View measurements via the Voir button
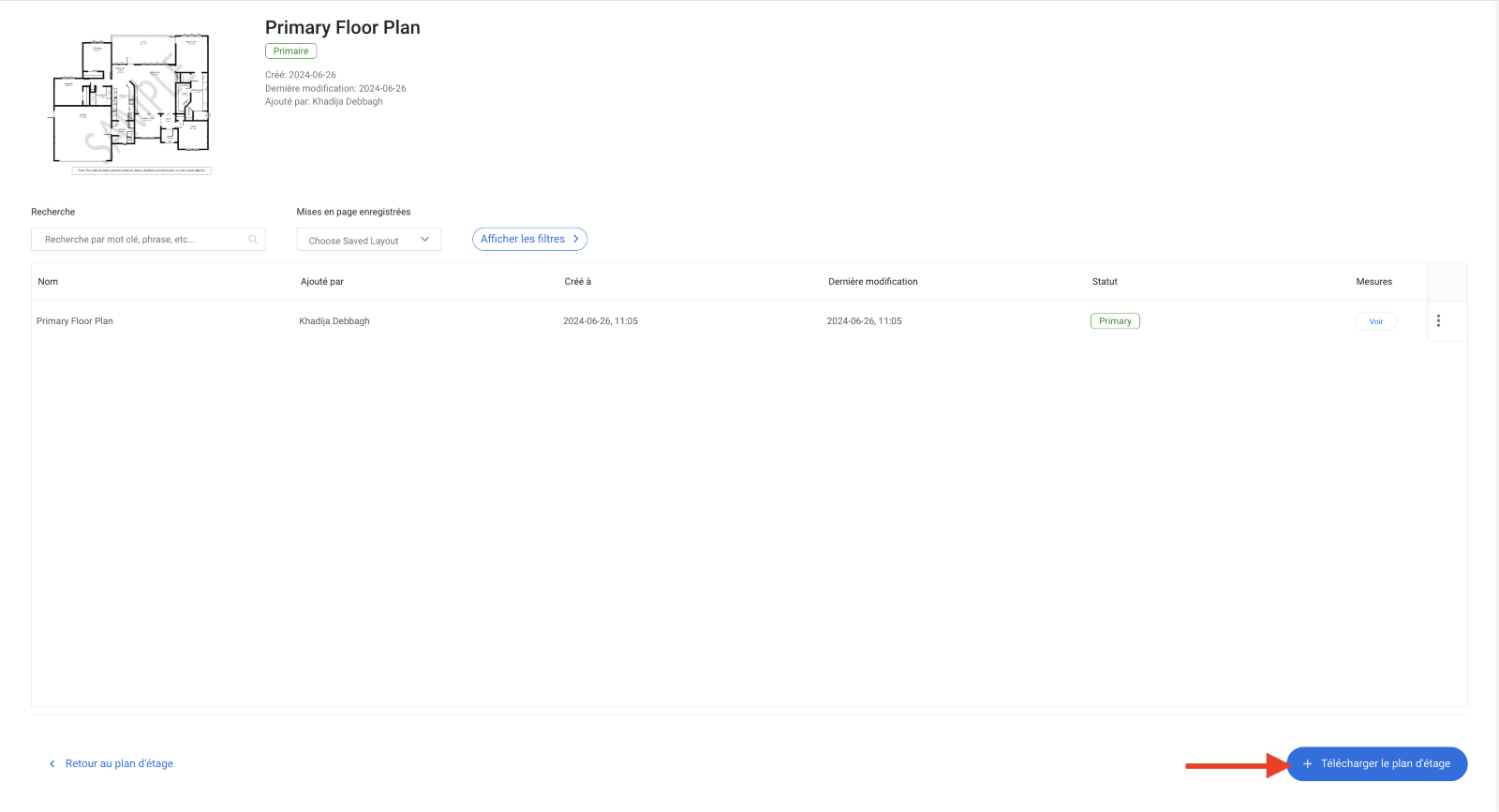The width and height of the screenshot is (1499, 812). pyautogui.click(x=1375, y=321)
